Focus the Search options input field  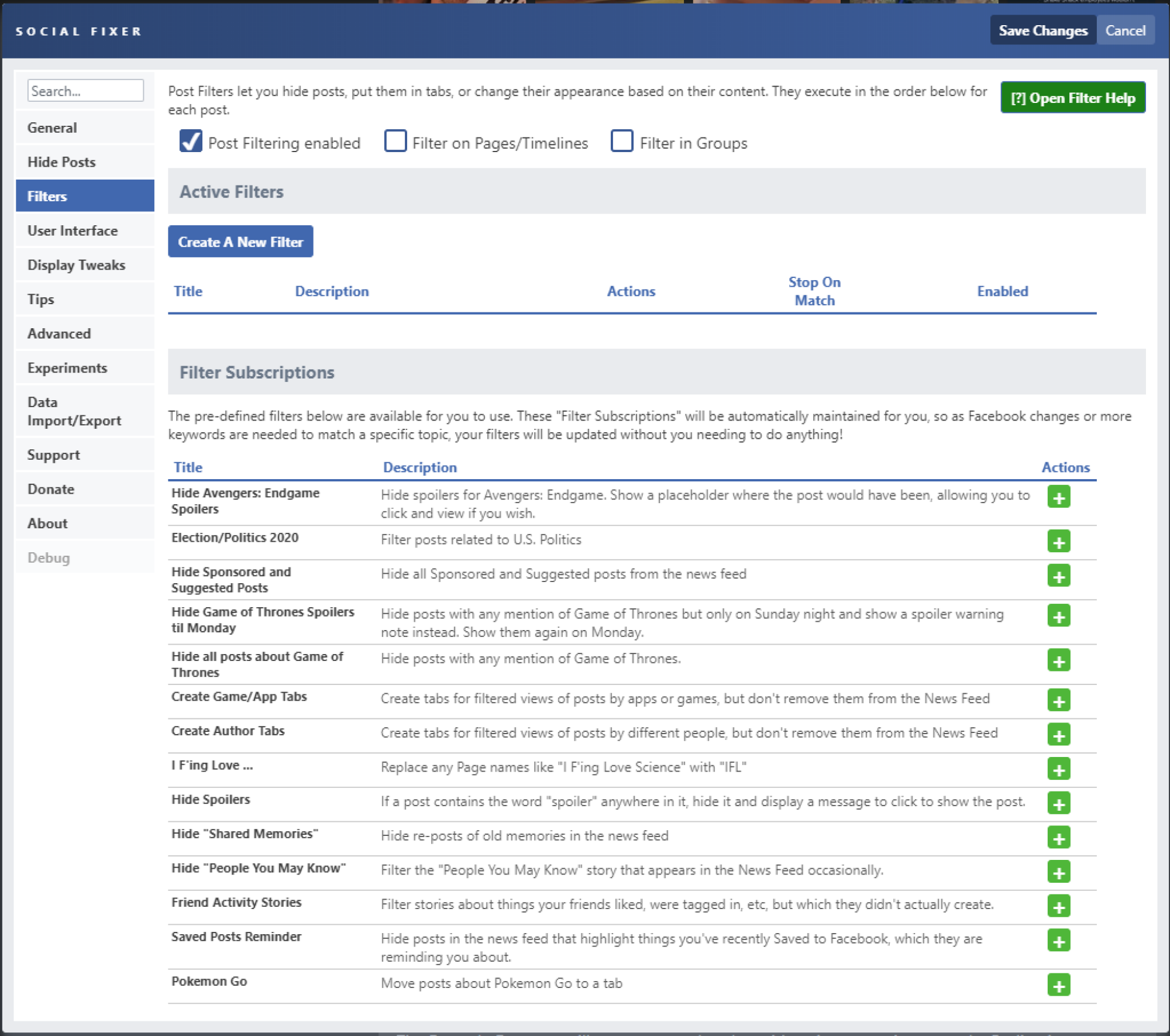click(x=85, y=91)
